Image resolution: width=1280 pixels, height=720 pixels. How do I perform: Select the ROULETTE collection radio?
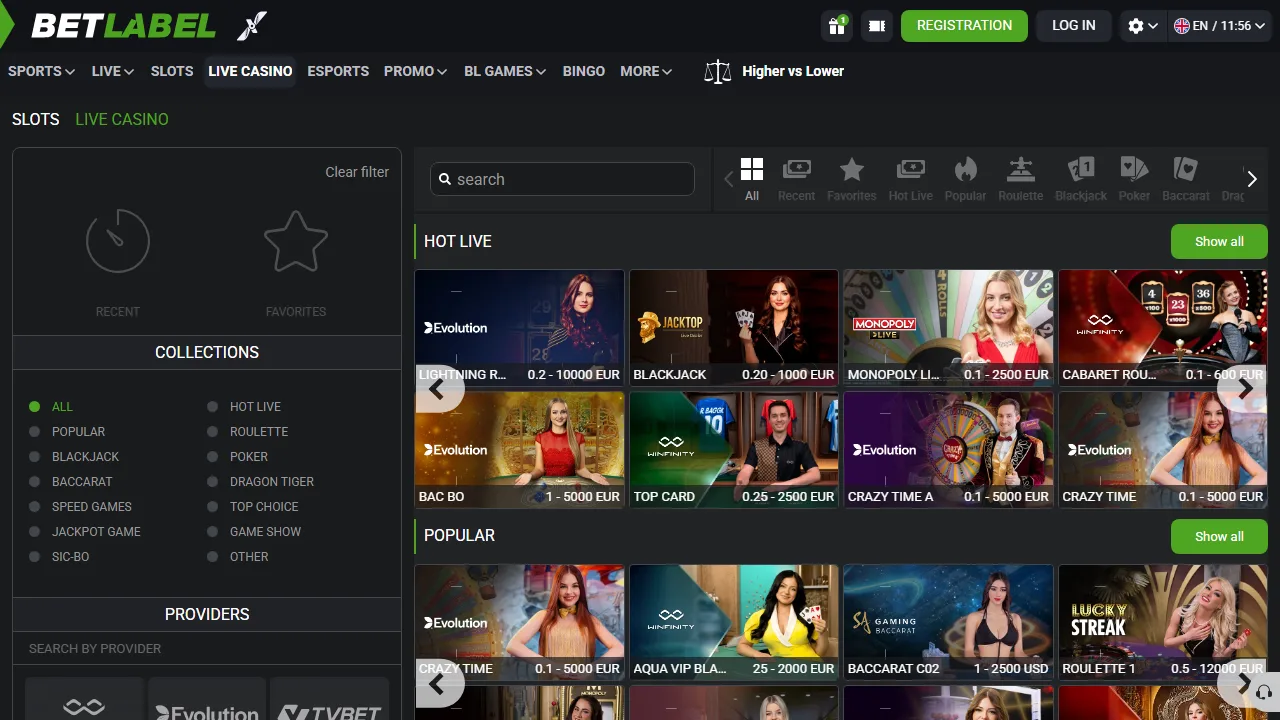(212, 432)
